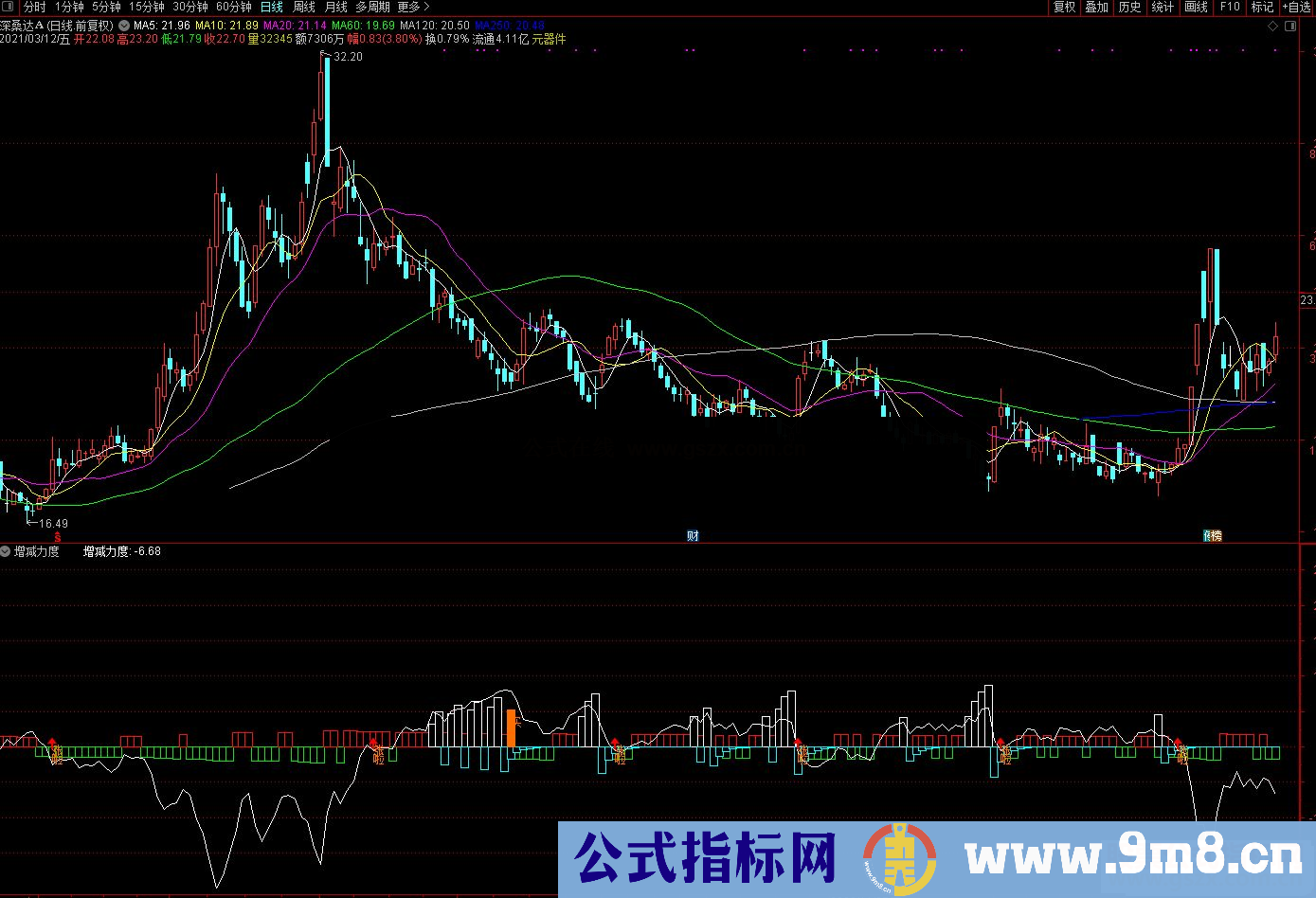Click the 32.20 high price label
Viewport: 1316px width, 898px height.
348,57
